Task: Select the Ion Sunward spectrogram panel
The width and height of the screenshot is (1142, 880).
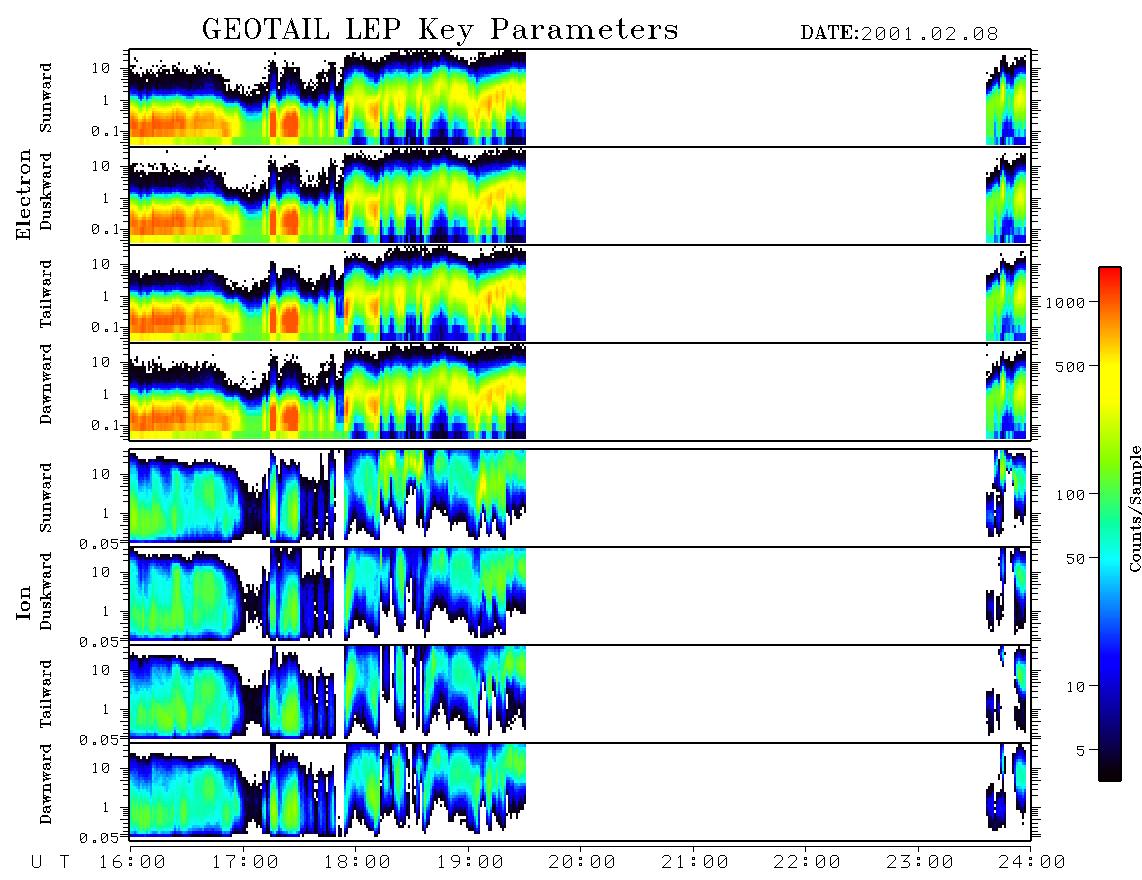Action: [x=580, y=498]
